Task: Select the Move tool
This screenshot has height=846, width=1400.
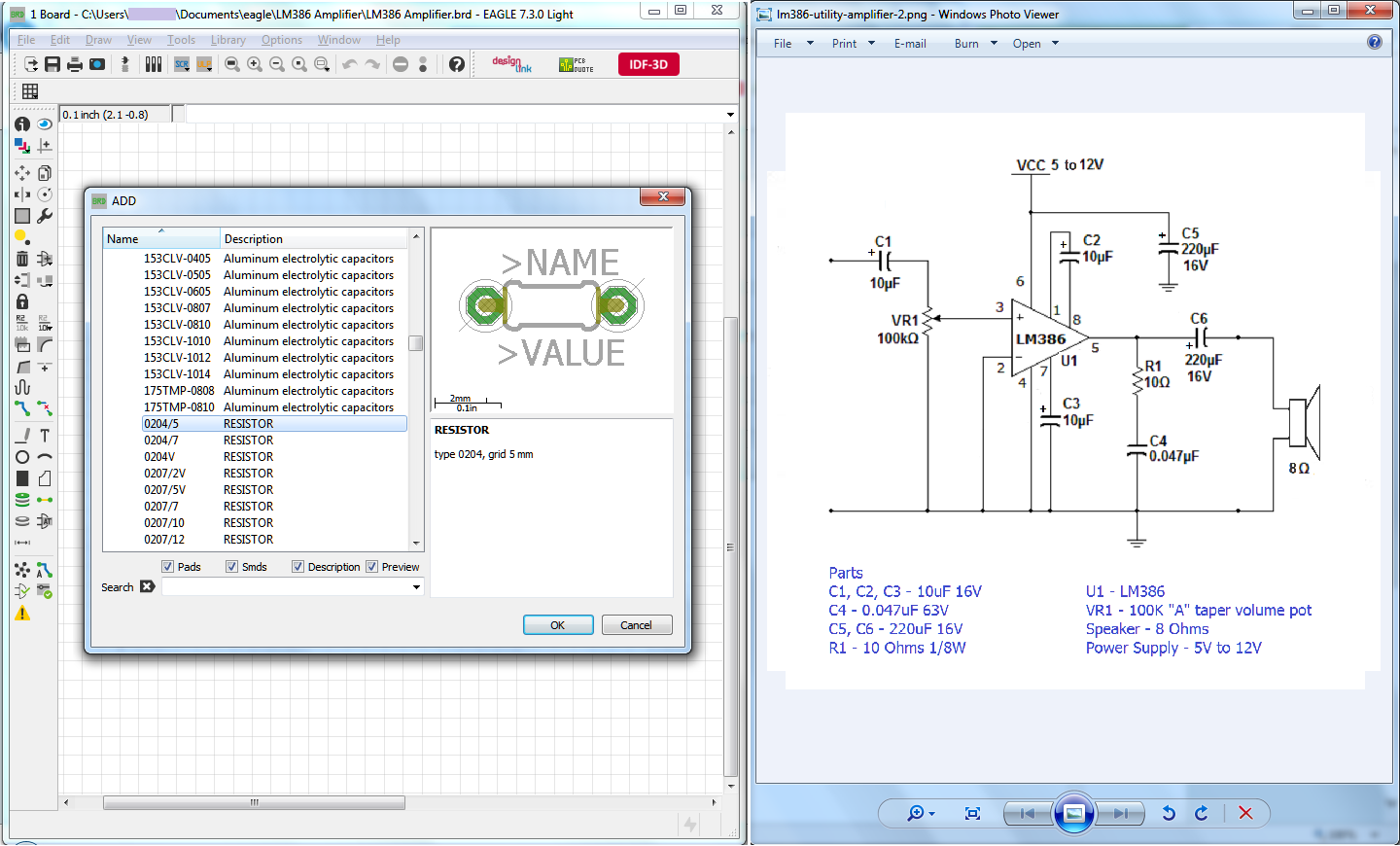Action: pyautogui.click(x=22, y=172)
